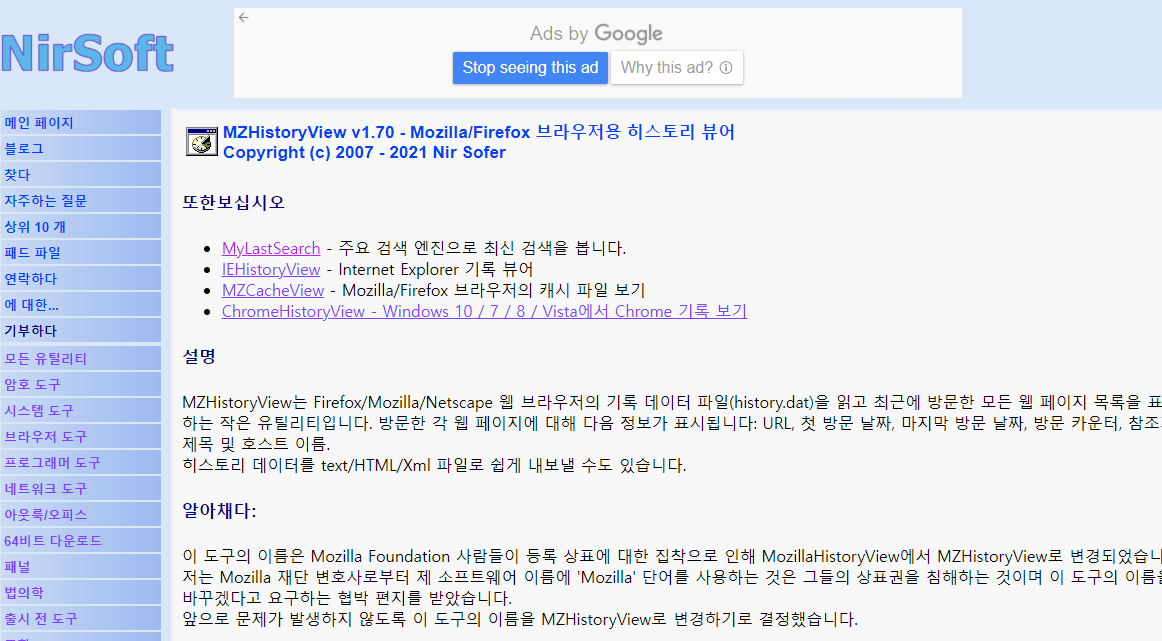The height and width of the screenshot is (641, 1162).
Task: Click 64비트 다운로드 sidebar link
Action: click(x=80, y=540)
